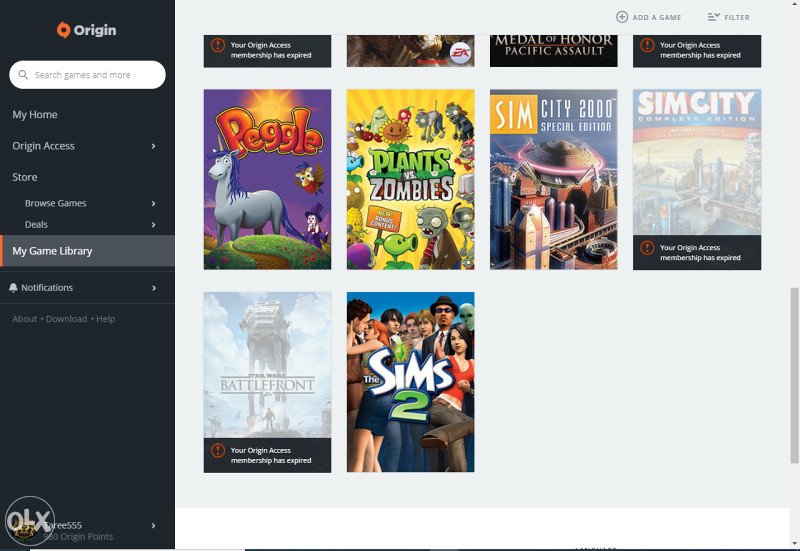800x551 pixels.
Task: Expand the user profile chevron for Taree555
Action: (x=154, y=525)
